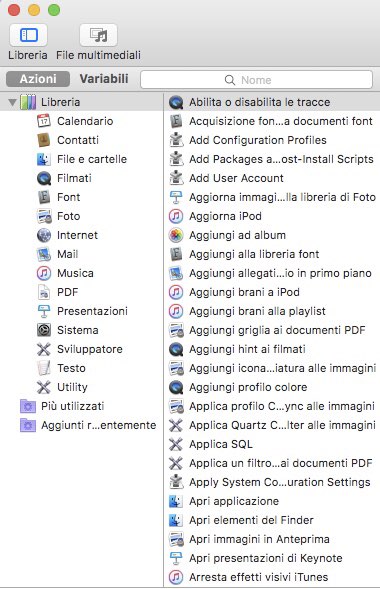Select the Sviluppatore tools icon
This screenshot has width=380, height=589.
pos(44,349)
